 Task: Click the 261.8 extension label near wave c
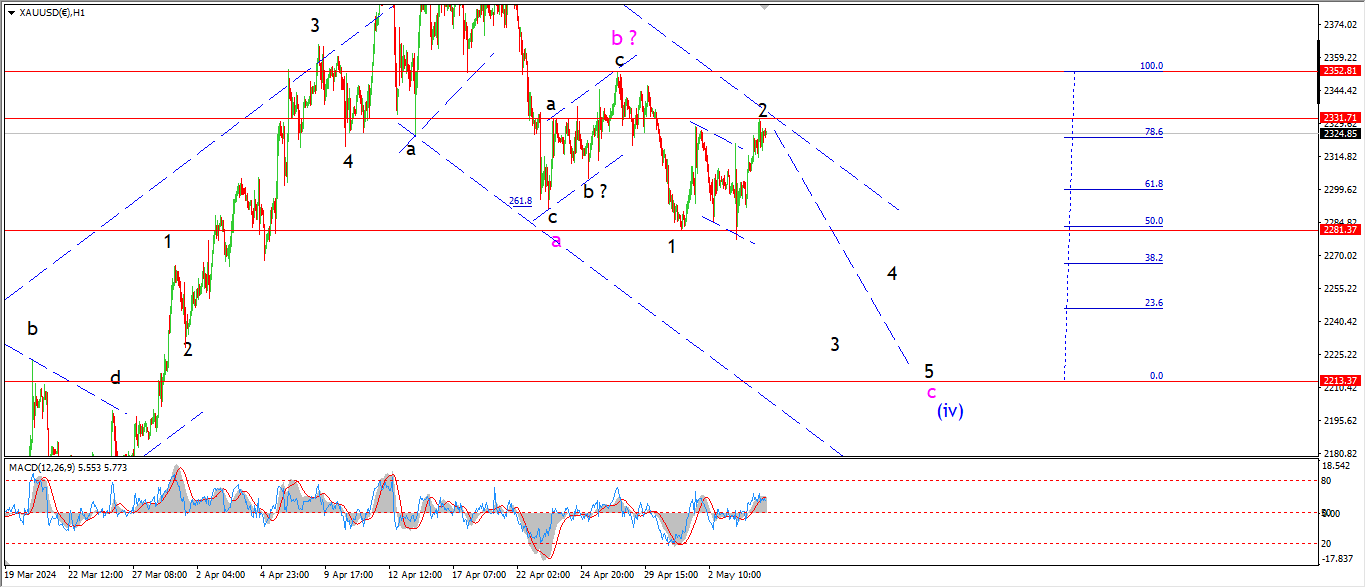(520, 201)
